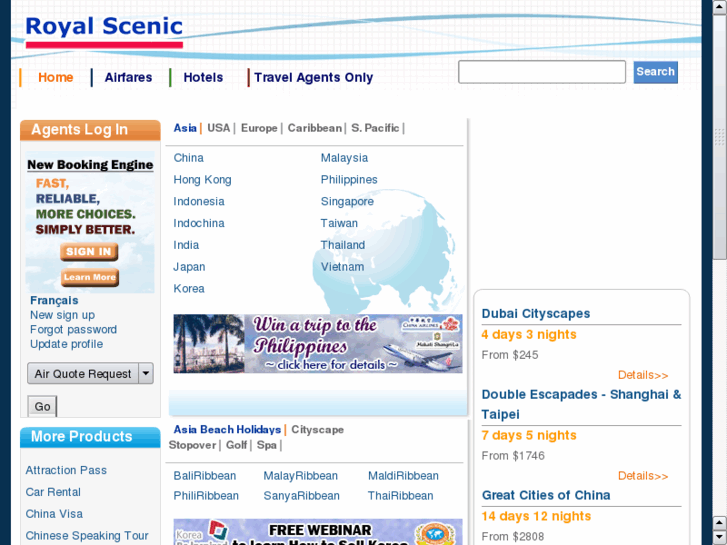Click the orange Learn More button
This screenshot has width=727, height=545.
(x=89, y=277)
